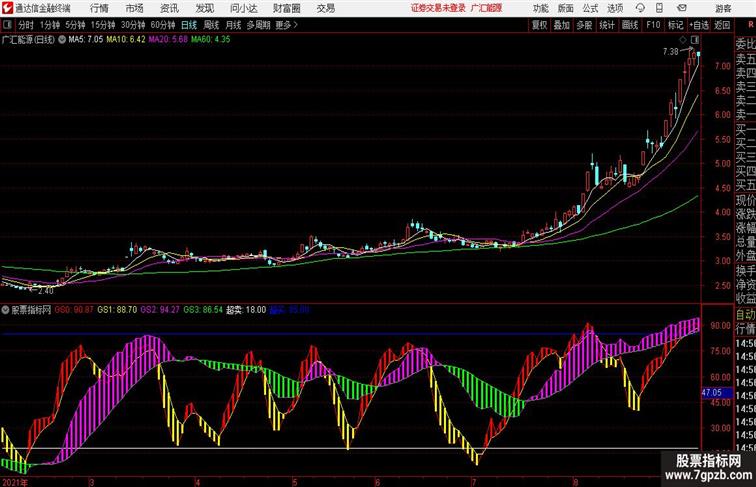Open the customer service headset icon
756x487 pixels.
pos(640,8)
